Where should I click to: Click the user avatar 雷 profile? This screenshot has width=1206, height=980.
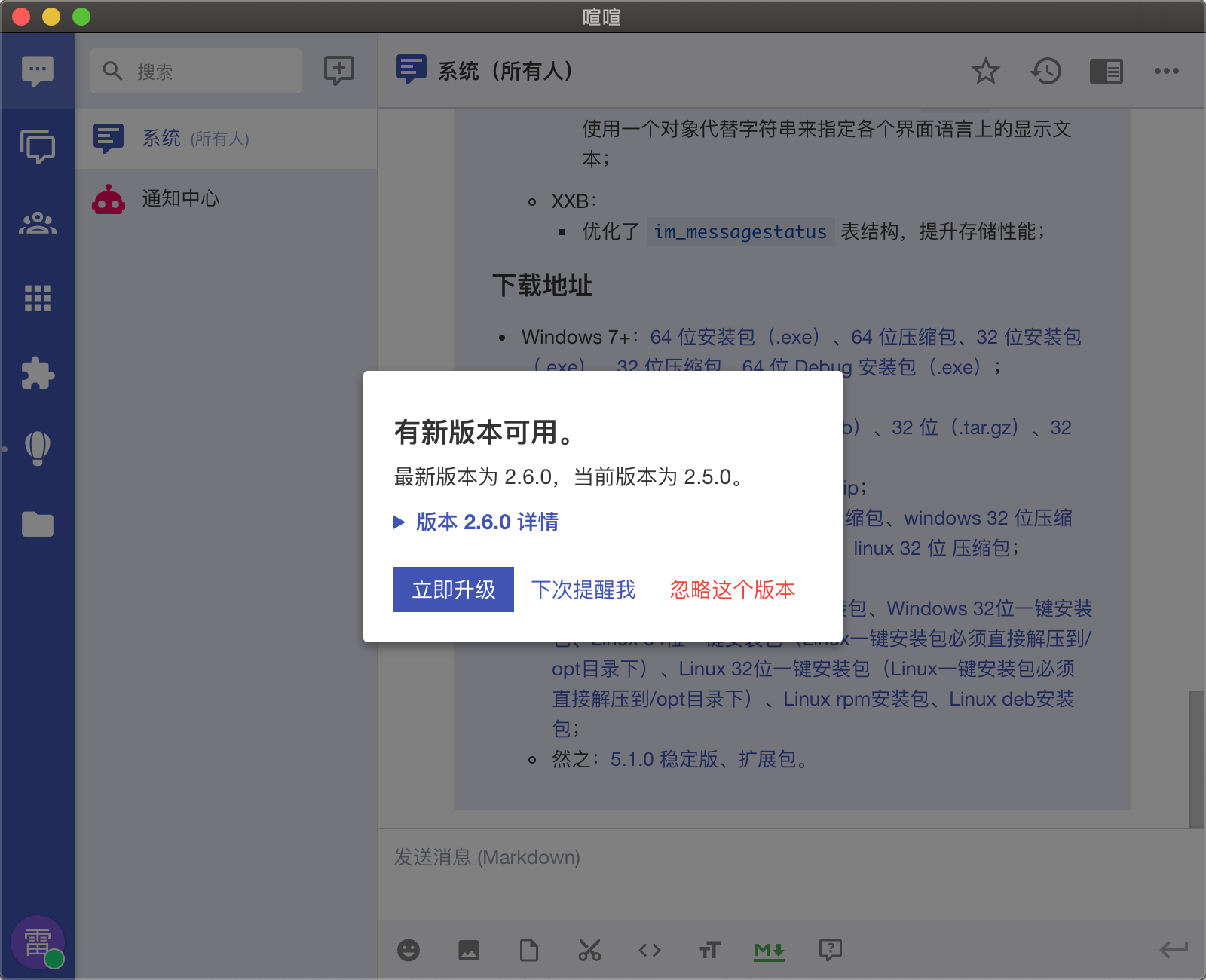coord(38,942)
